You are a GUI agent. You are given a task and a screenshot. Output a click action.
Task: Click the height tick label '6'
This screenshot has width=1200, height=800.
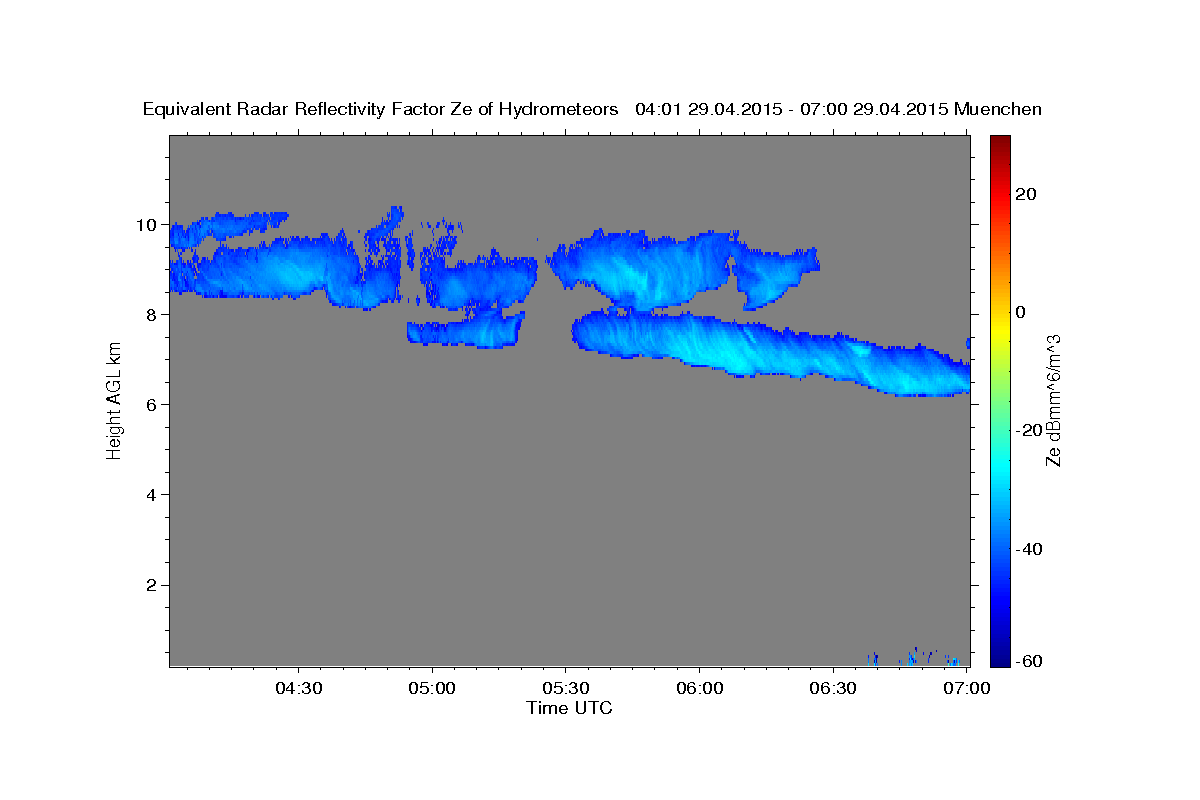(152, 405)
